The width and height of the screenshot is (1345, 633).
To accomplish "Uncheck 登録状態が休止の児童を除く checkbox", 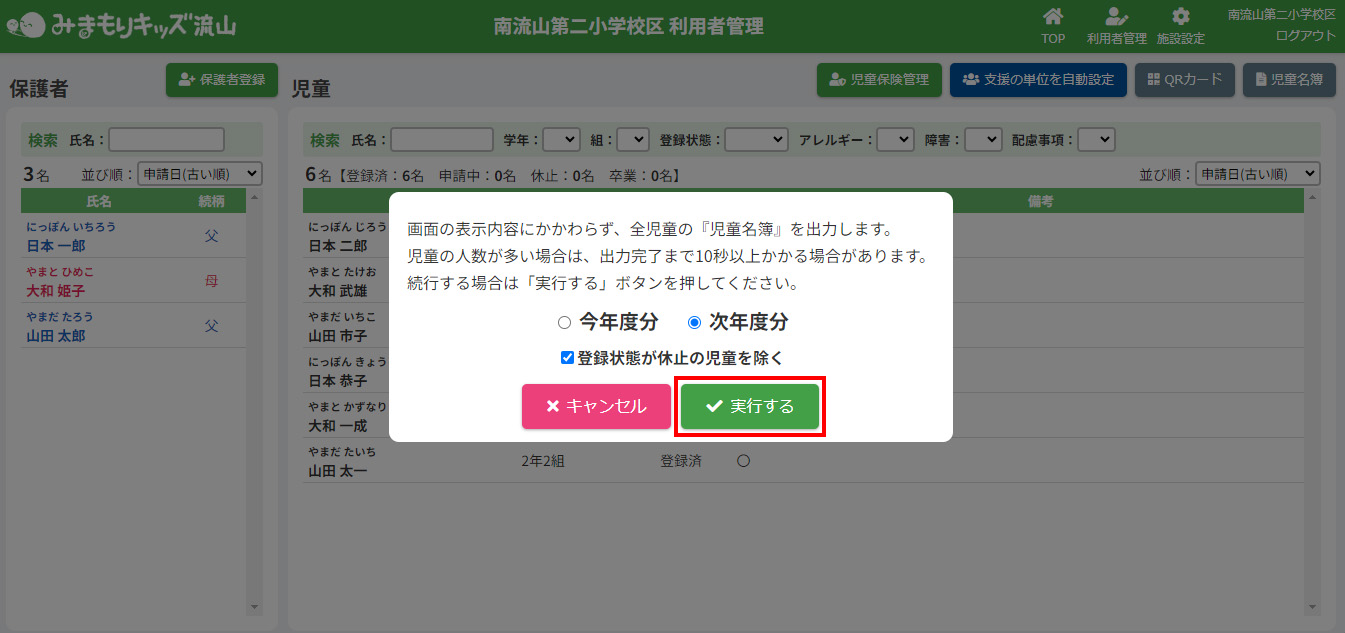I will coord(567,357).
